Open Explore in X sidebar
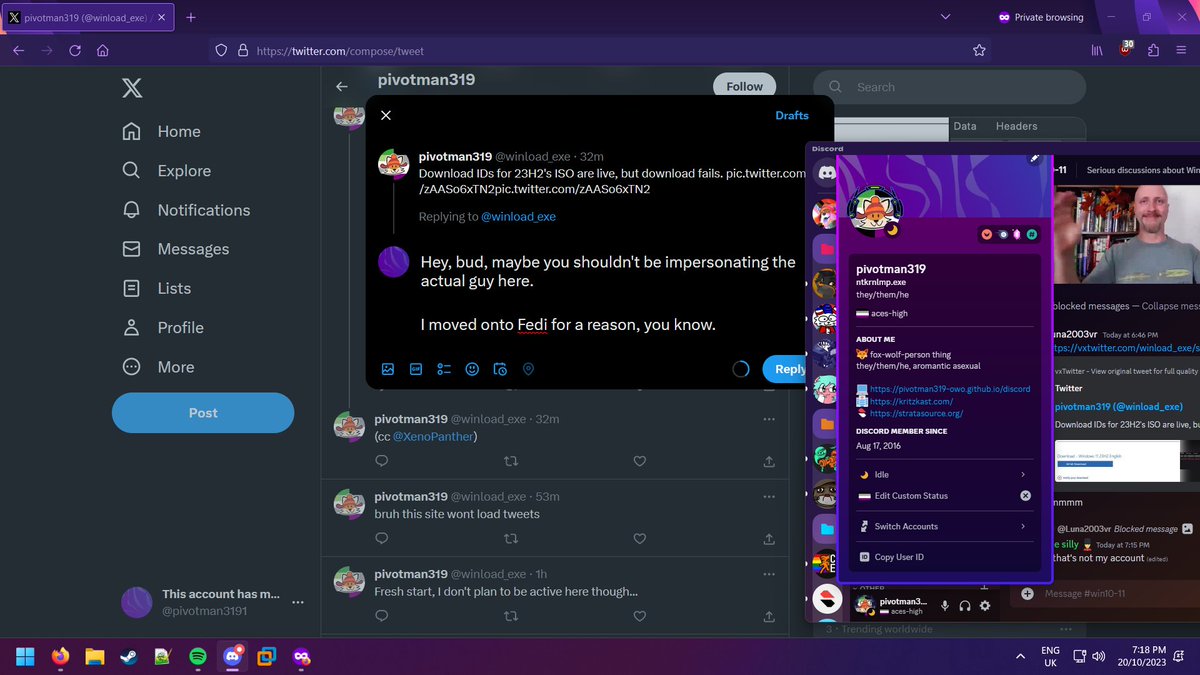 pos(166,171)
